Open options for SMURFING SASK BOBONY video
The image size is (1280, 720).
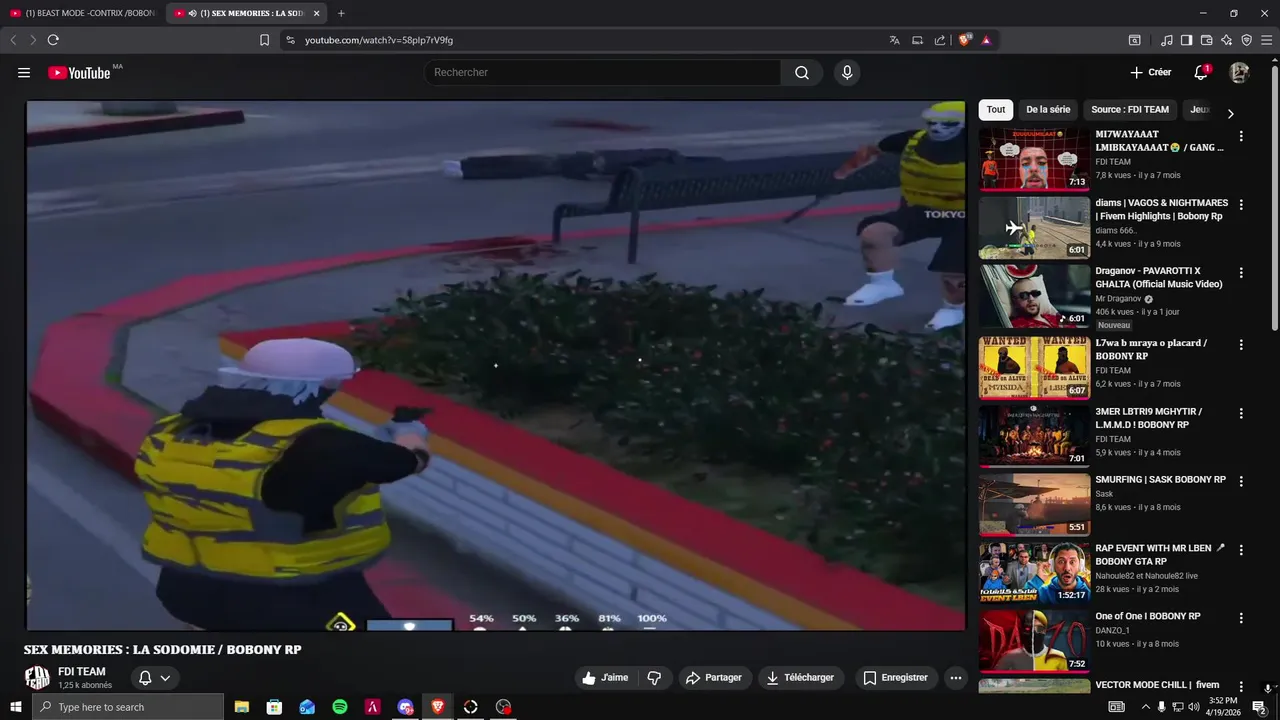(1241, 482)
